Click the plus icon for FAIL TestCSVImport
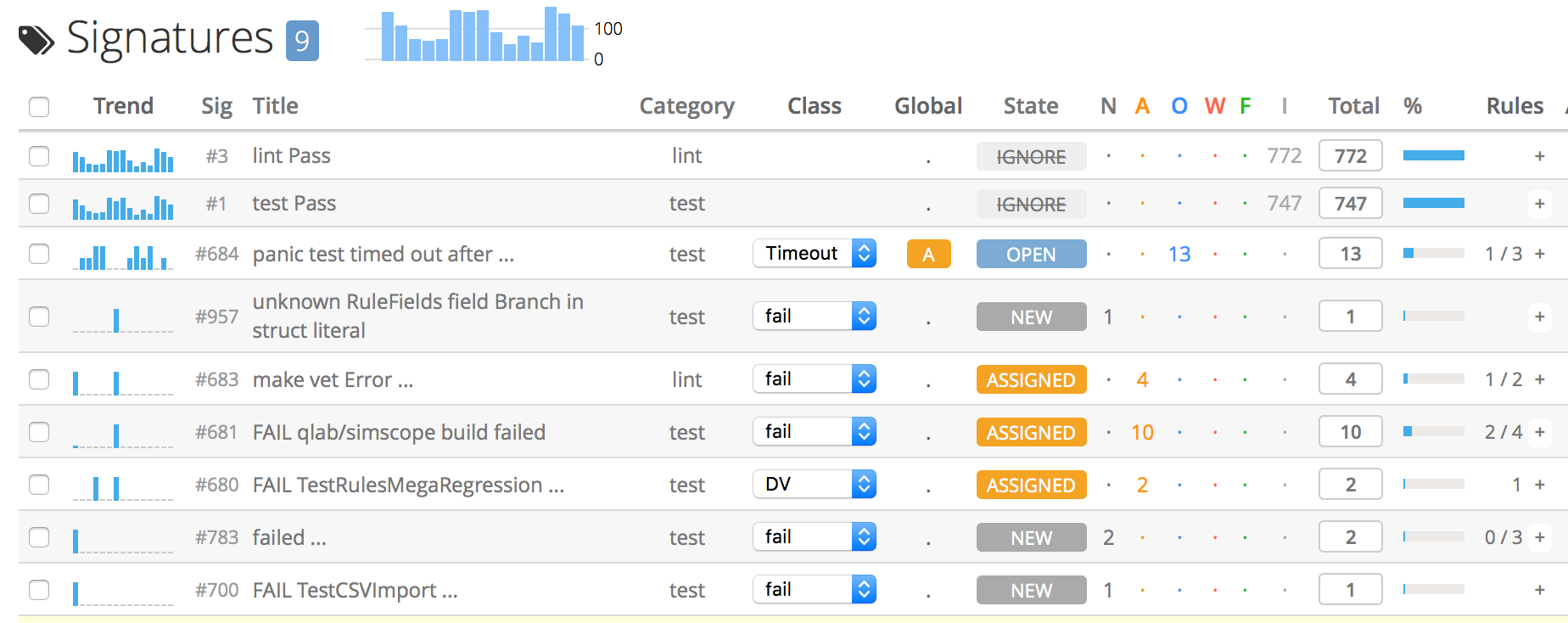The height and width of the screenshot is (623, 1568). tap(1539, 590)
